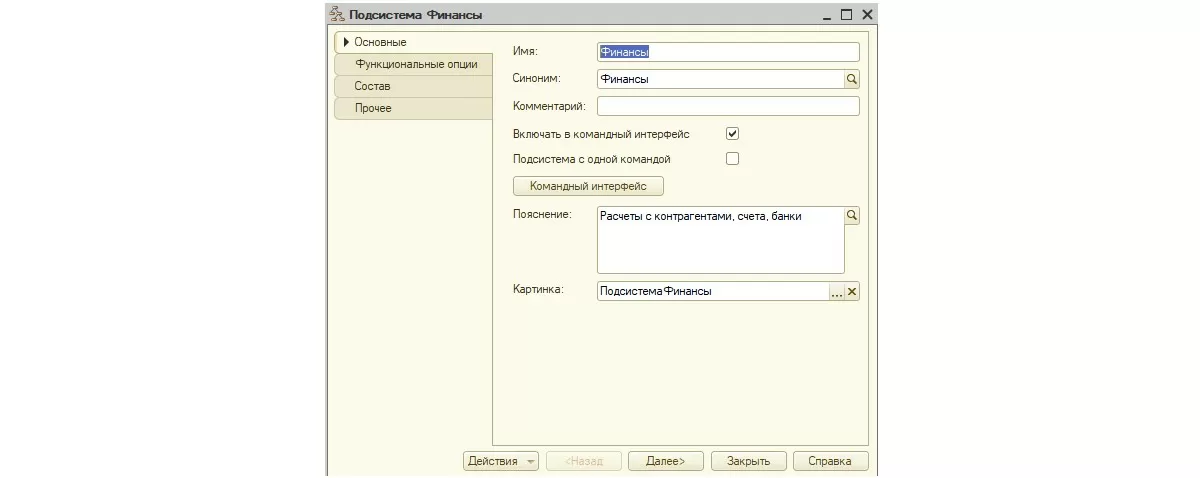Open the Действия dropdown menu
The image size is (1200, 478).
pyautogui.click(x=501, y=461)
